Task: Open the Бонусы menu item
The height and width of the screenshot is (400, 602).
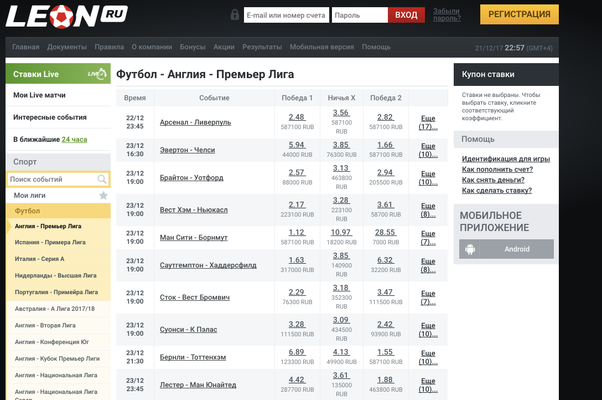Action: (x=191, y=47)
